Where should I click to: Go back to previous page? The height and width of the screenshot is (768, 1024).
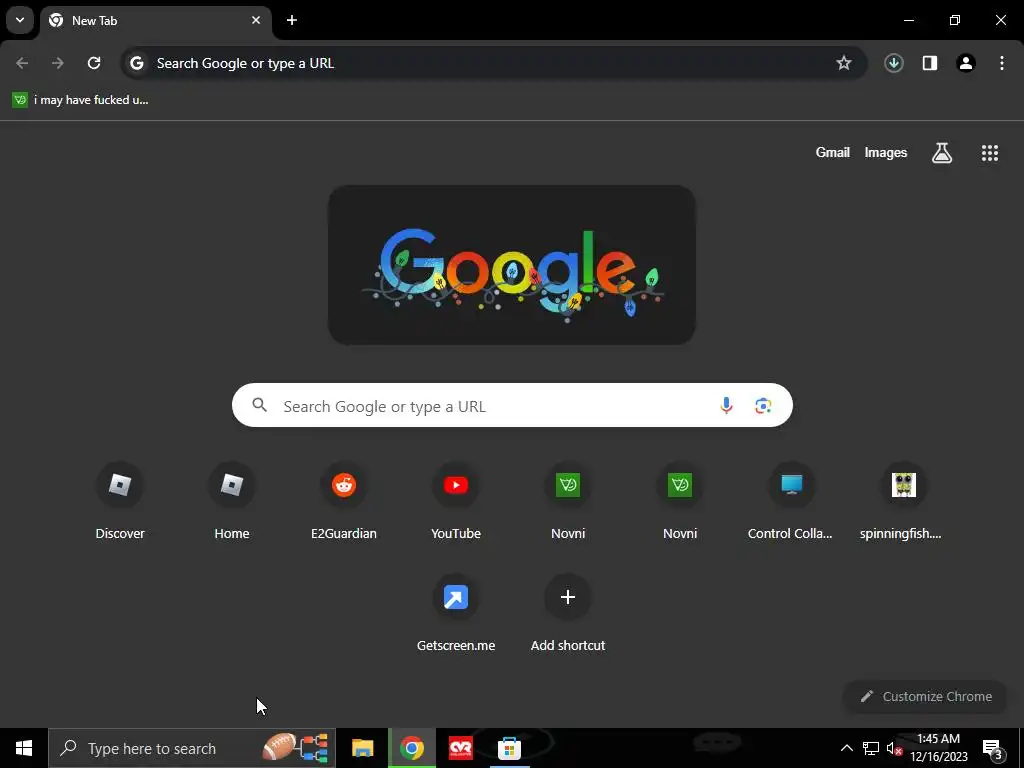pyautogui.click(x=22, y=63)
